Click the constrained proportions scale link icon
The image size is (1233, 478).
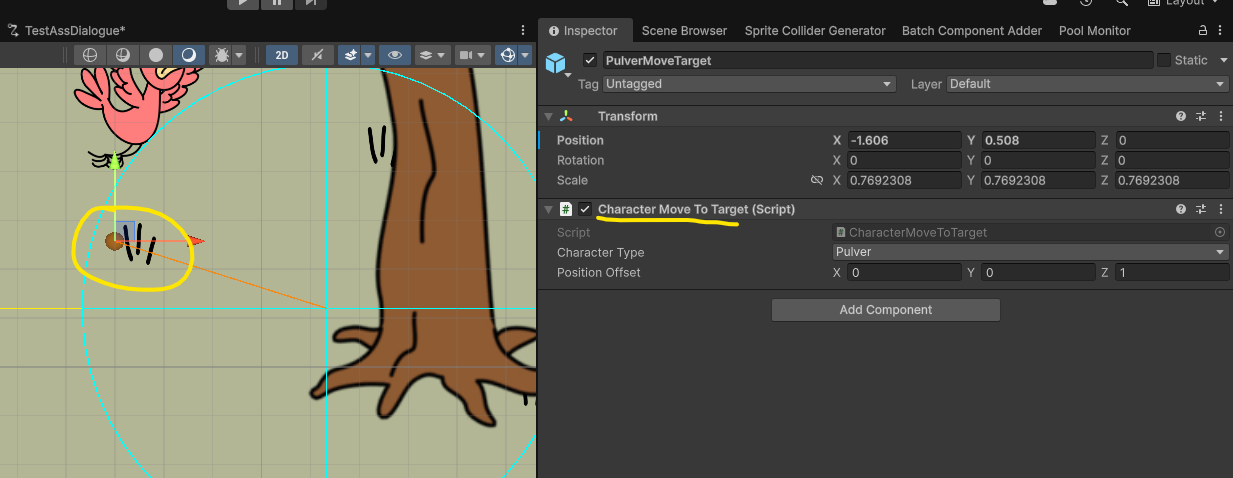(x=816, y=181)
